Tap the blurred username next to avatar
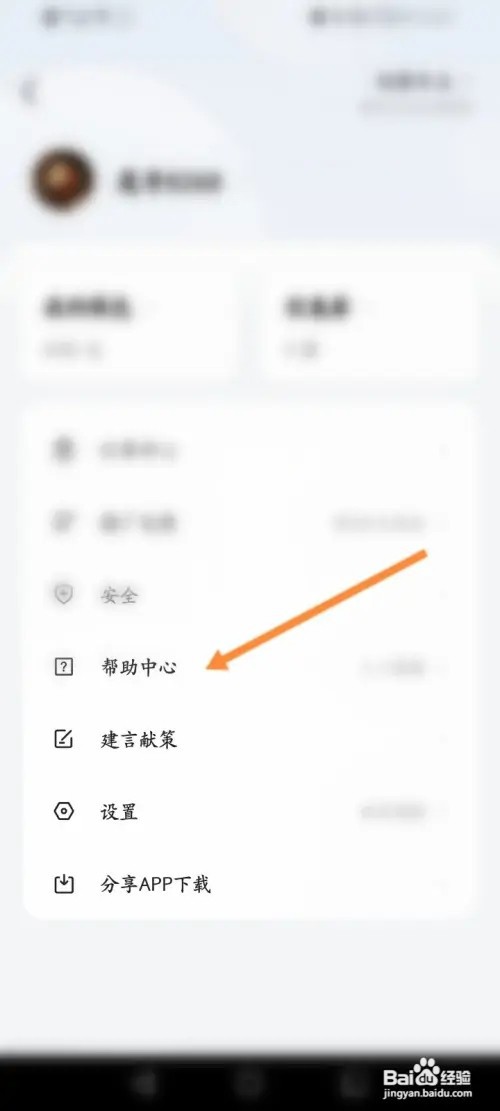500x1111 pixels. 169,181
